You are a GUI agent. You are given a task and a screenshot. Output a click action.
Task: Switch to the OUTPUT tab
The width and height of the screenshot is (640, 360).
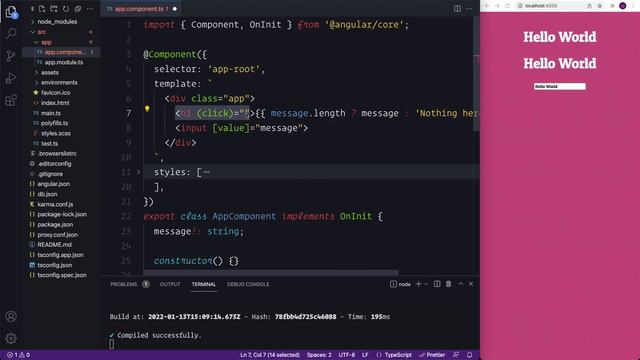coord(170,284)
